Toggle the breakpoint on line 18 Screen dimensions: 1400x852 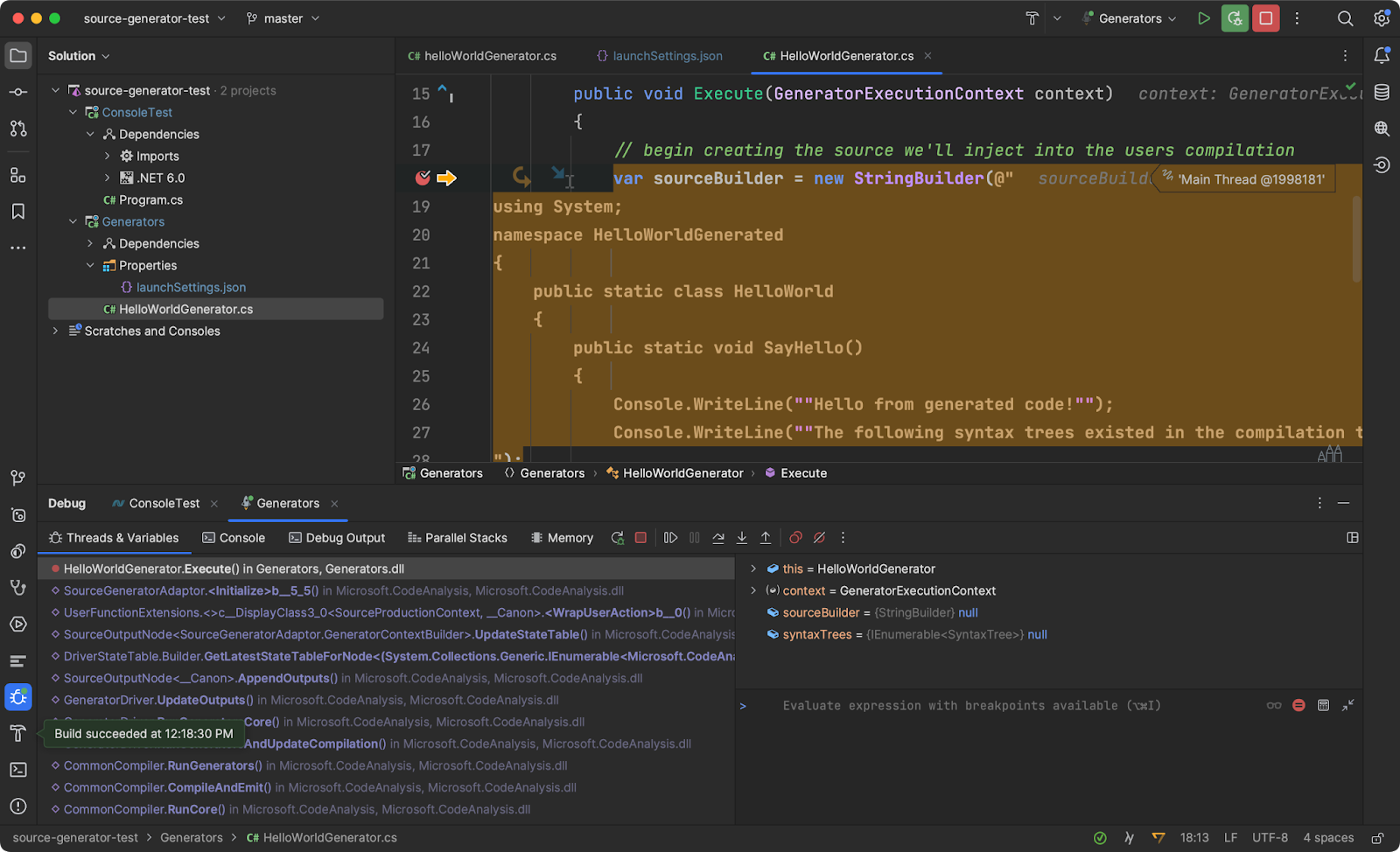(x=423, y=178)
